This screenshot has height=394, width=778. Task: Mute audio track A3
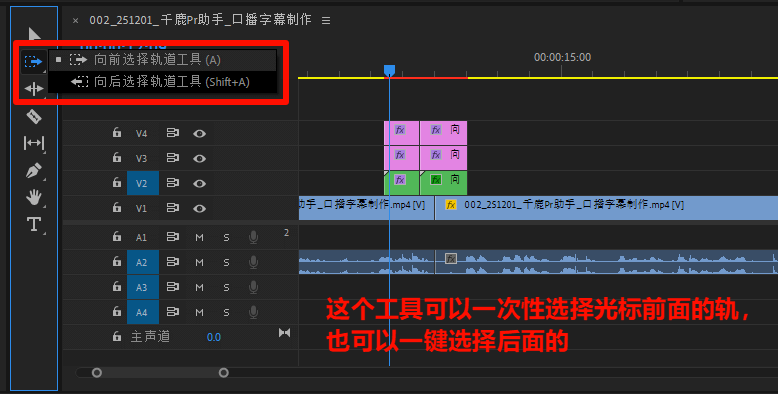point(199,287)
